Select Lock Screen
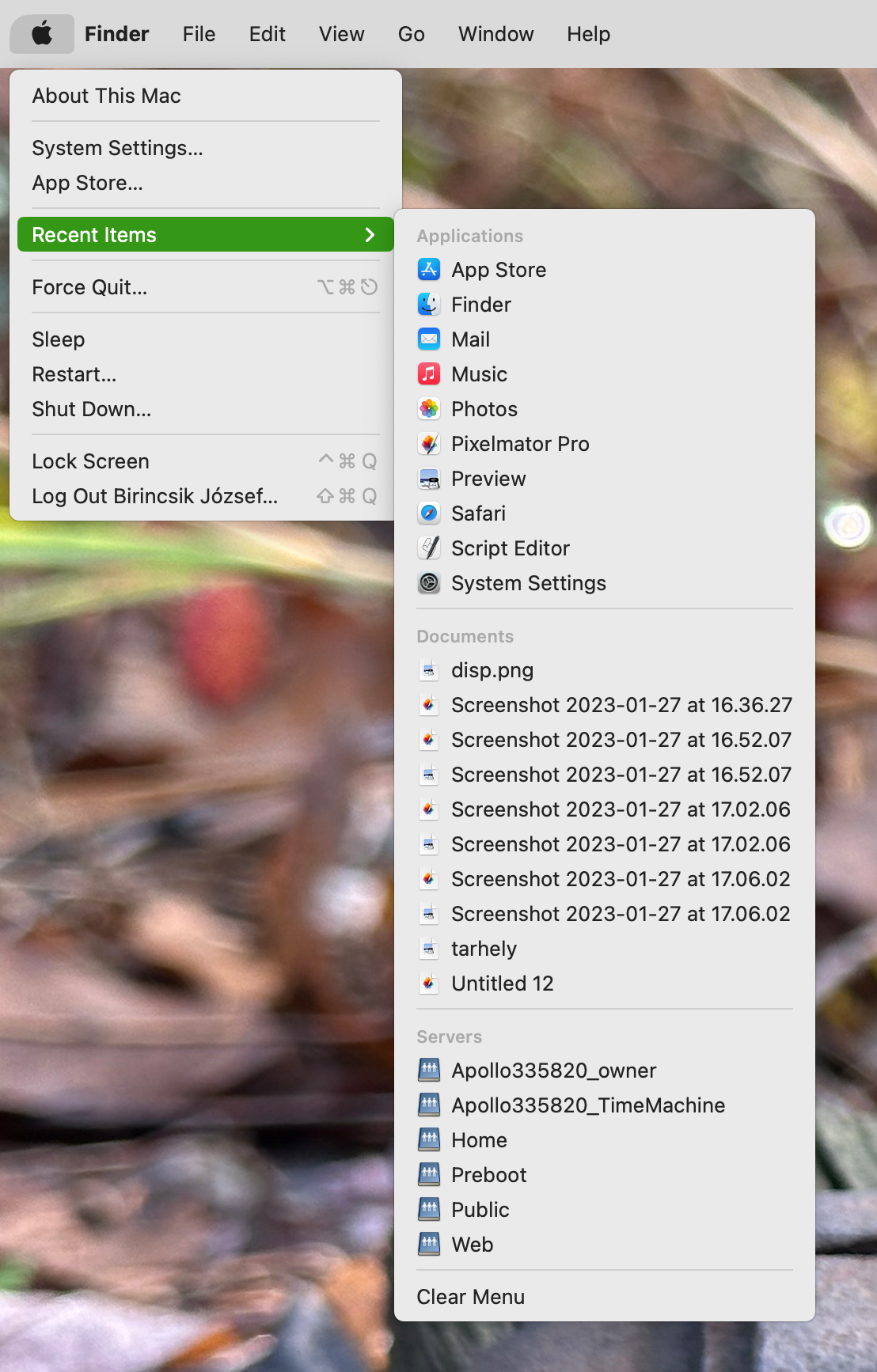Viewport: 877px width, 1372px height. (x=206, y=461)
